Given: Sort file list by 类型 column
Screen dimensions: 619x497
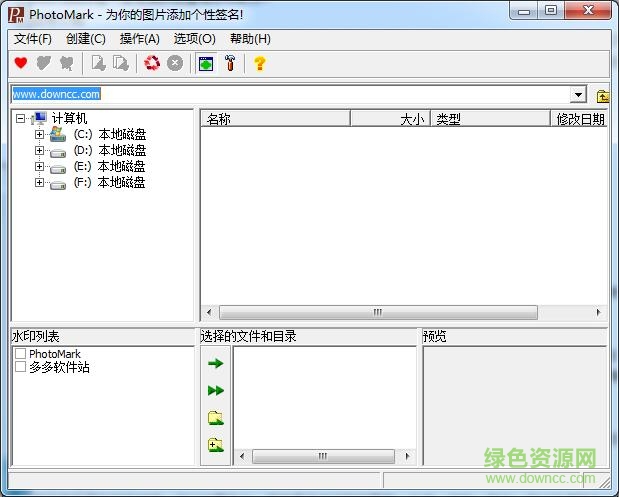Looking at the screenshot, I should pyautogui.click(x=490, y=118).
